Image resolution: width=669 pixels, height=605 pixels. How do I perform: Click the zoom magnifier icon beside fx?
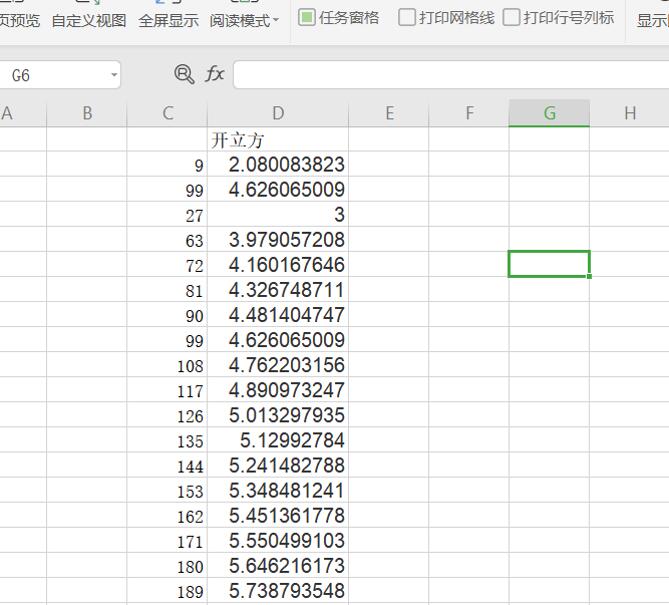184,74
